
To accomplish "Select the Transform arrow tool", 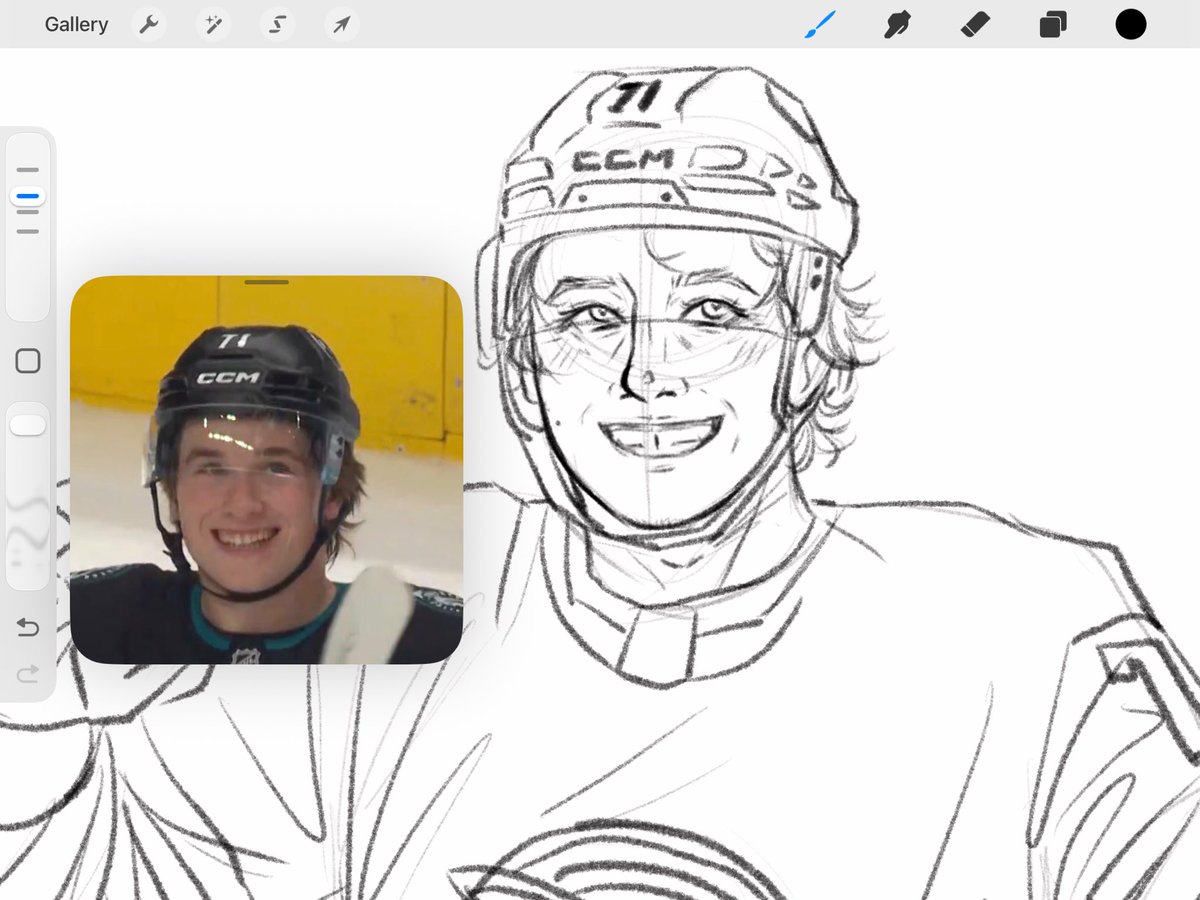I will coord(341,24).
